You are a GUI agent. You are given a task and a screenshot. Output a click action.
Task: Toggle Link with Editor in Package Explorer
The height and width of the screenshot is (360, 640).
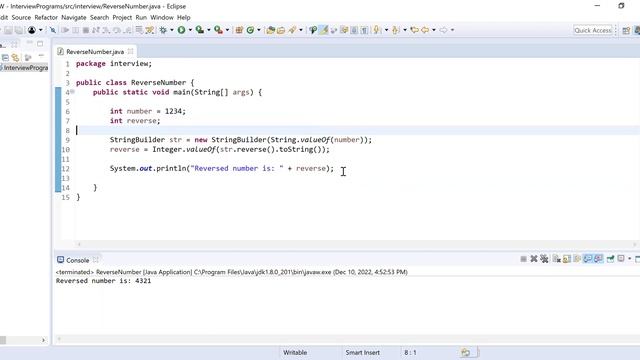point(16,58)
